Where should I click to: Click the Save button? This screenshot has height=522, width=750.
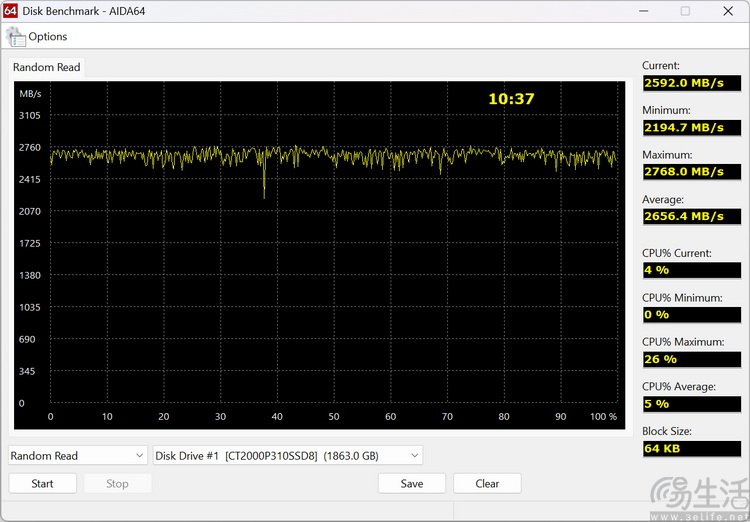(x=412, y=483)
